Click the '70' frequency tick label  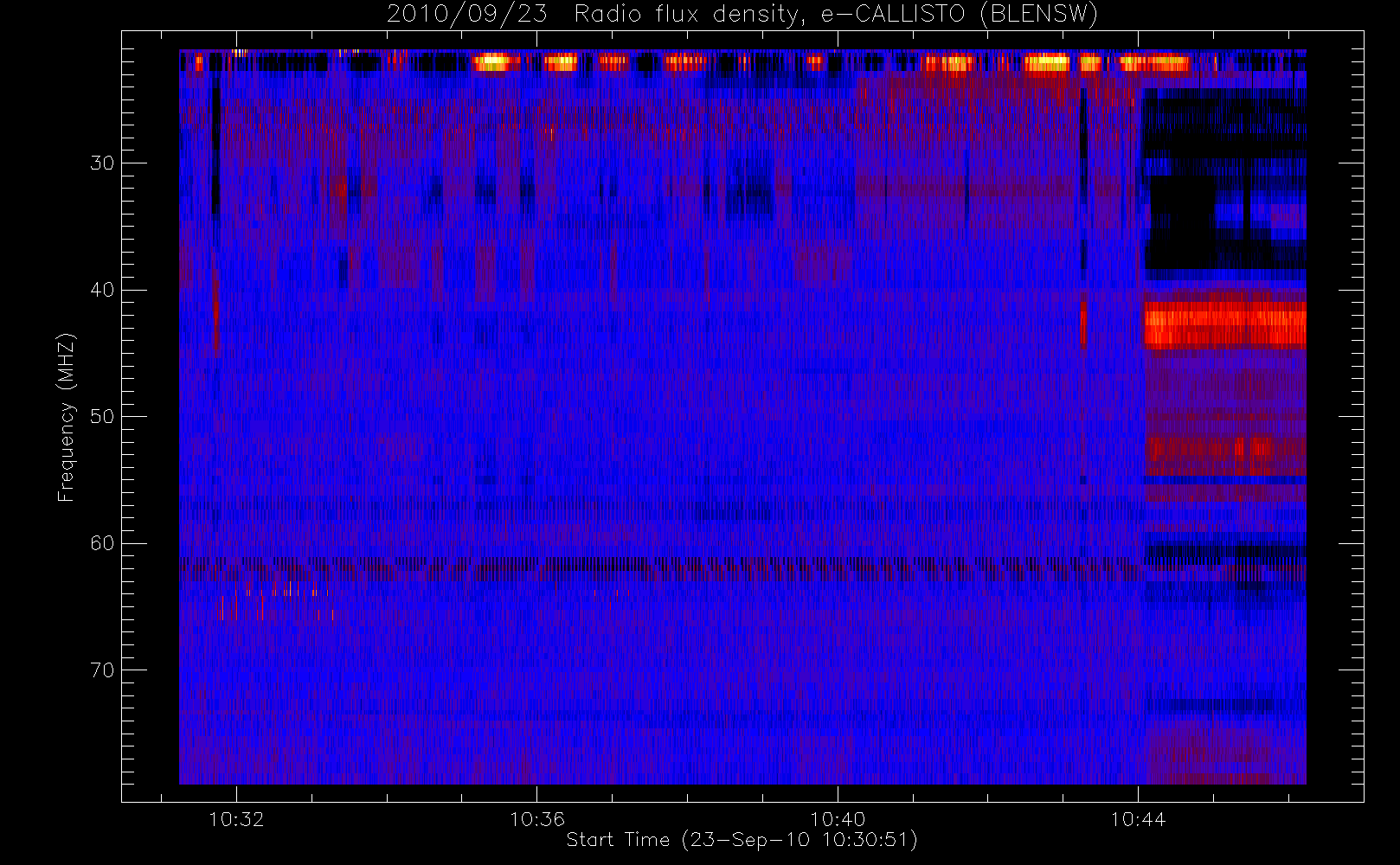click(102, 670)
